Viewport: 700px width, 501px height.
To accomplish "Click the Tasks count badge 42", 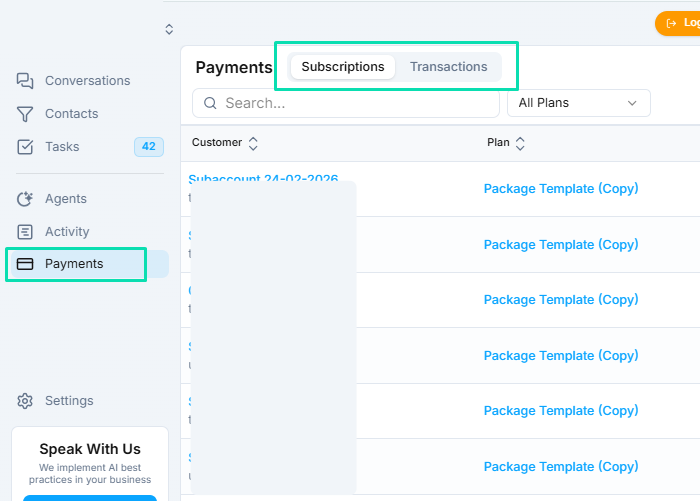I will 149,146.
